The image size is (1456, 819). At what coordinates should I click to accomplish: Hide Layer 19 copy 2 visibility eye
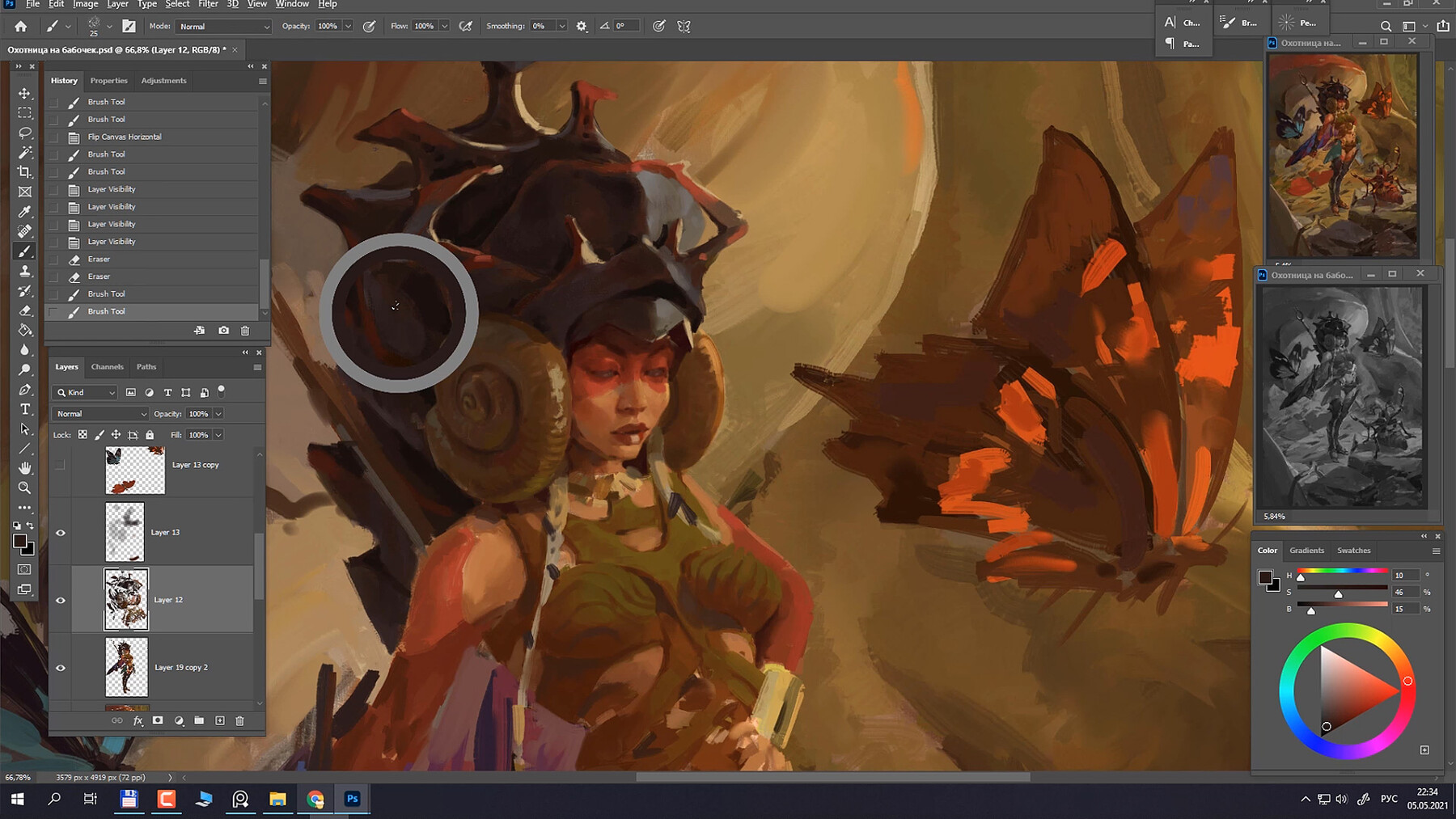(61, 668)
